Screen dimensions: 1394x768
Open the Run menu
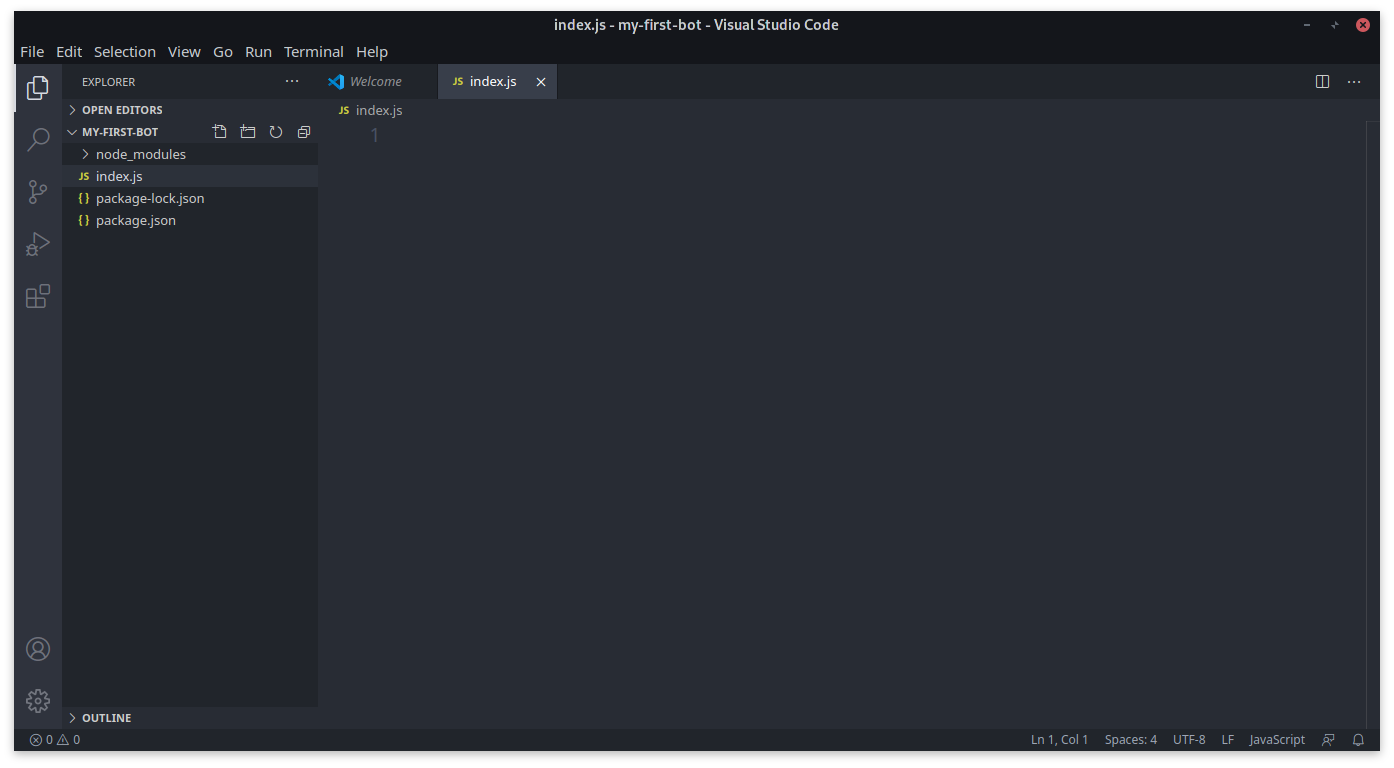pos(258,52)
